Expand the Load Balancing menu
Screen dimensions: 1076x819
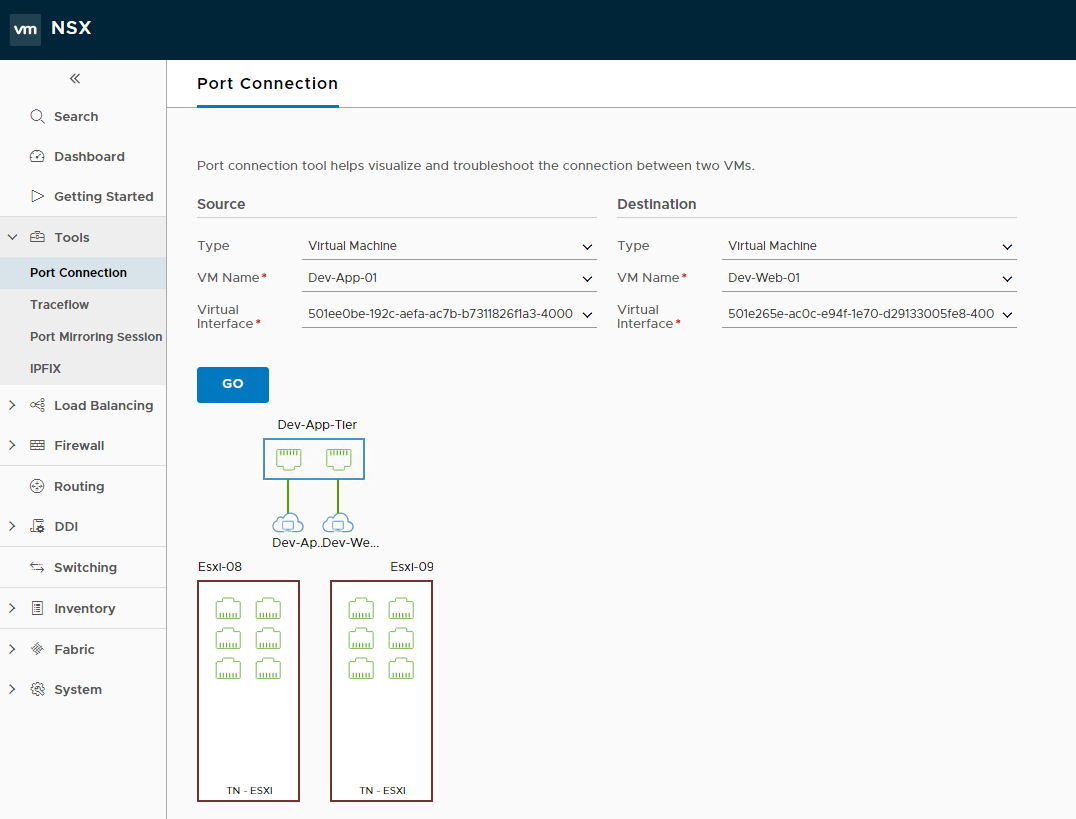[x=12, y=406]
